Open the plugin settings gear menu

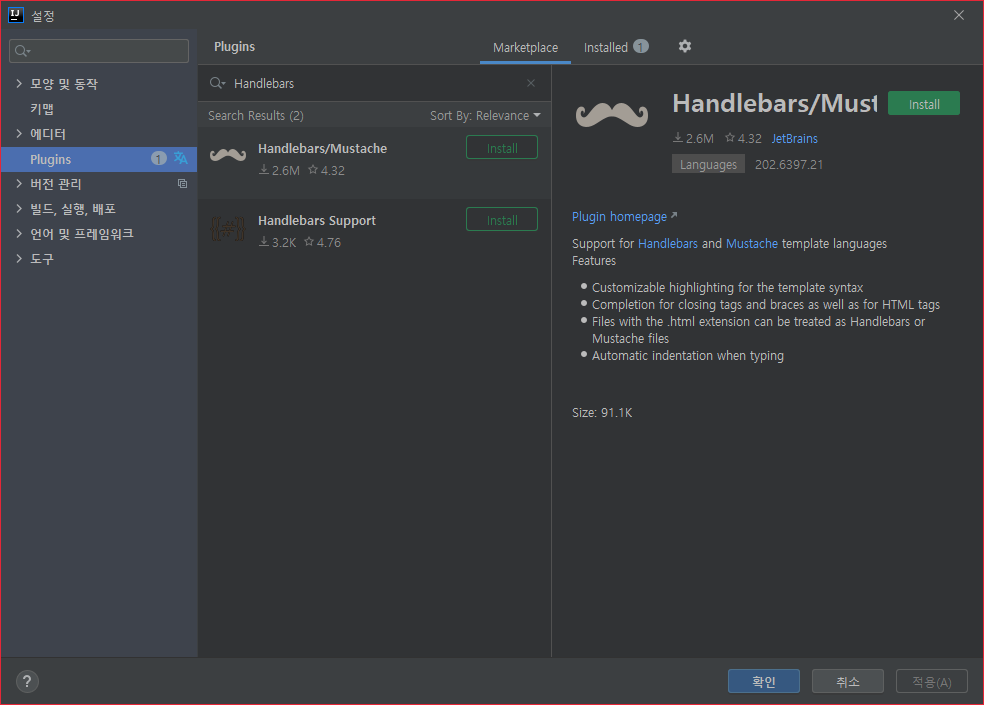click(685, 46)
